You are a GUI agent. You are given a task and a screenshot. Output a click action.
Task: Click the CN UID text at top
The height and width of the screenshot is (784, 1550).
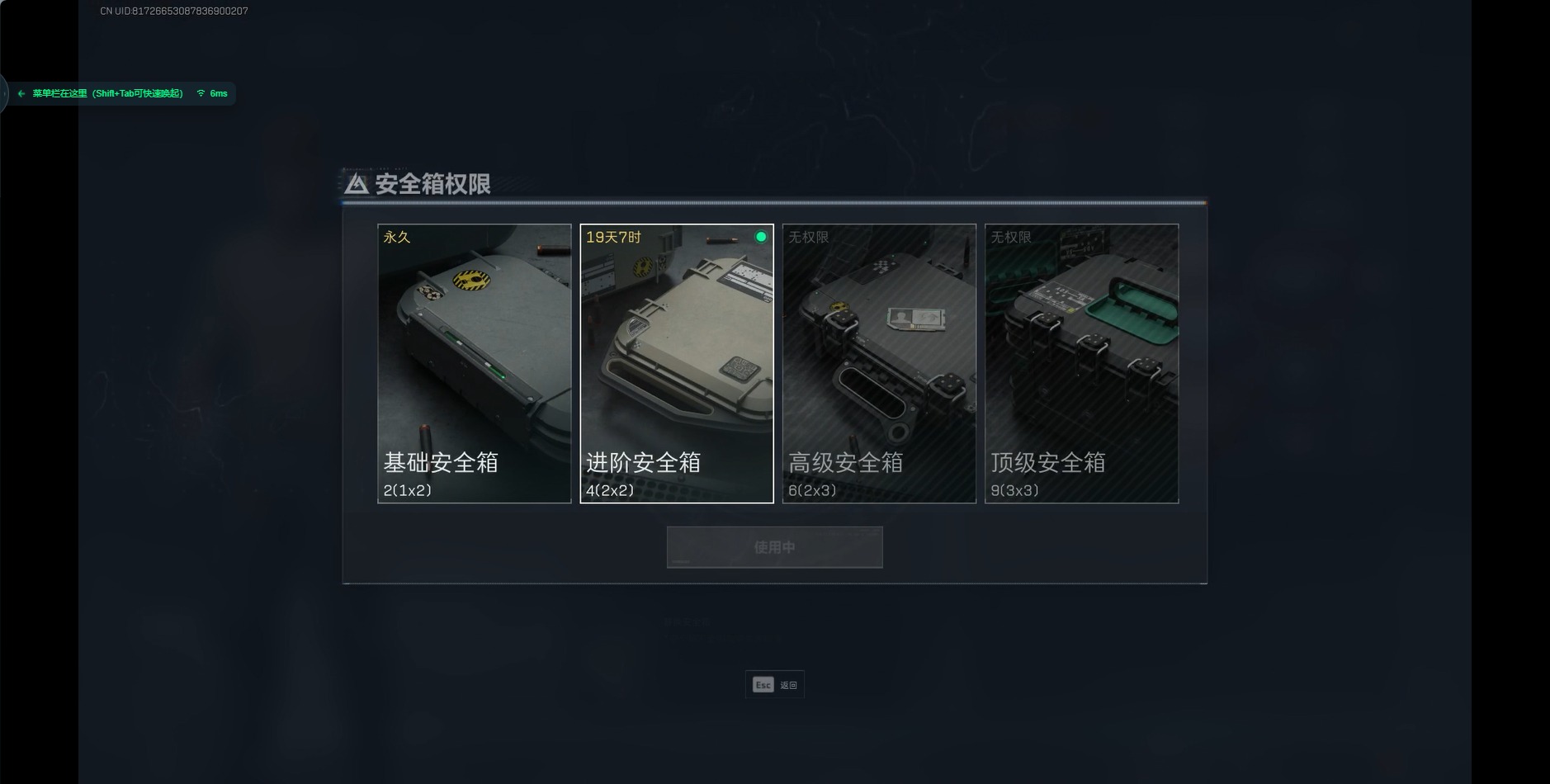coord(174,11)
